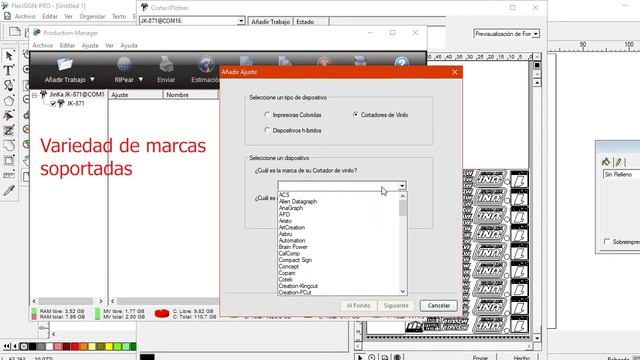Screen dimensions: 640x360
Task: Click the no-fill X swatch in palette
Action: tap(24, 347)
